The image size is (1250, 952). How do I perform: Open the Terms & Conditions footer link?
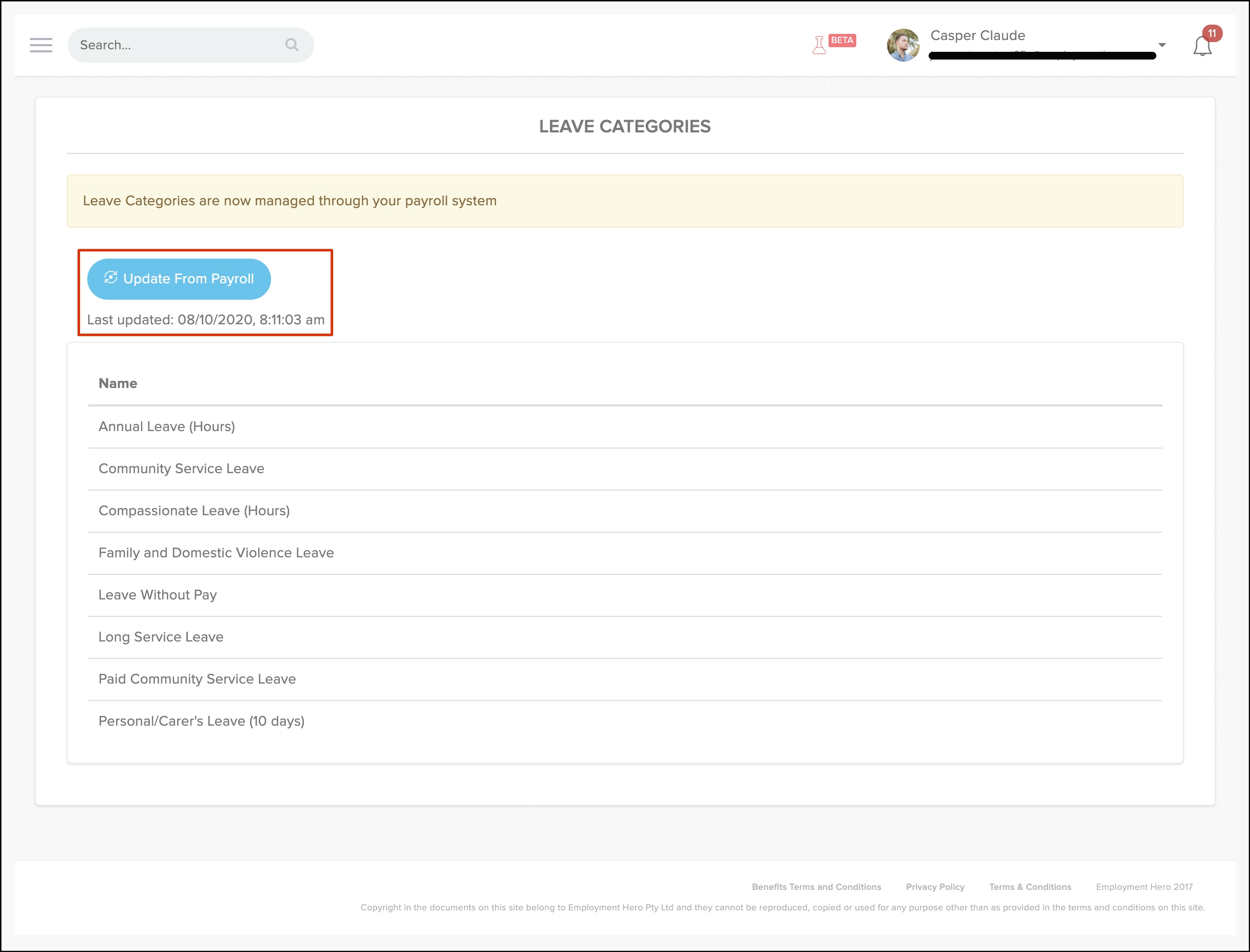tap(1030, 887)
